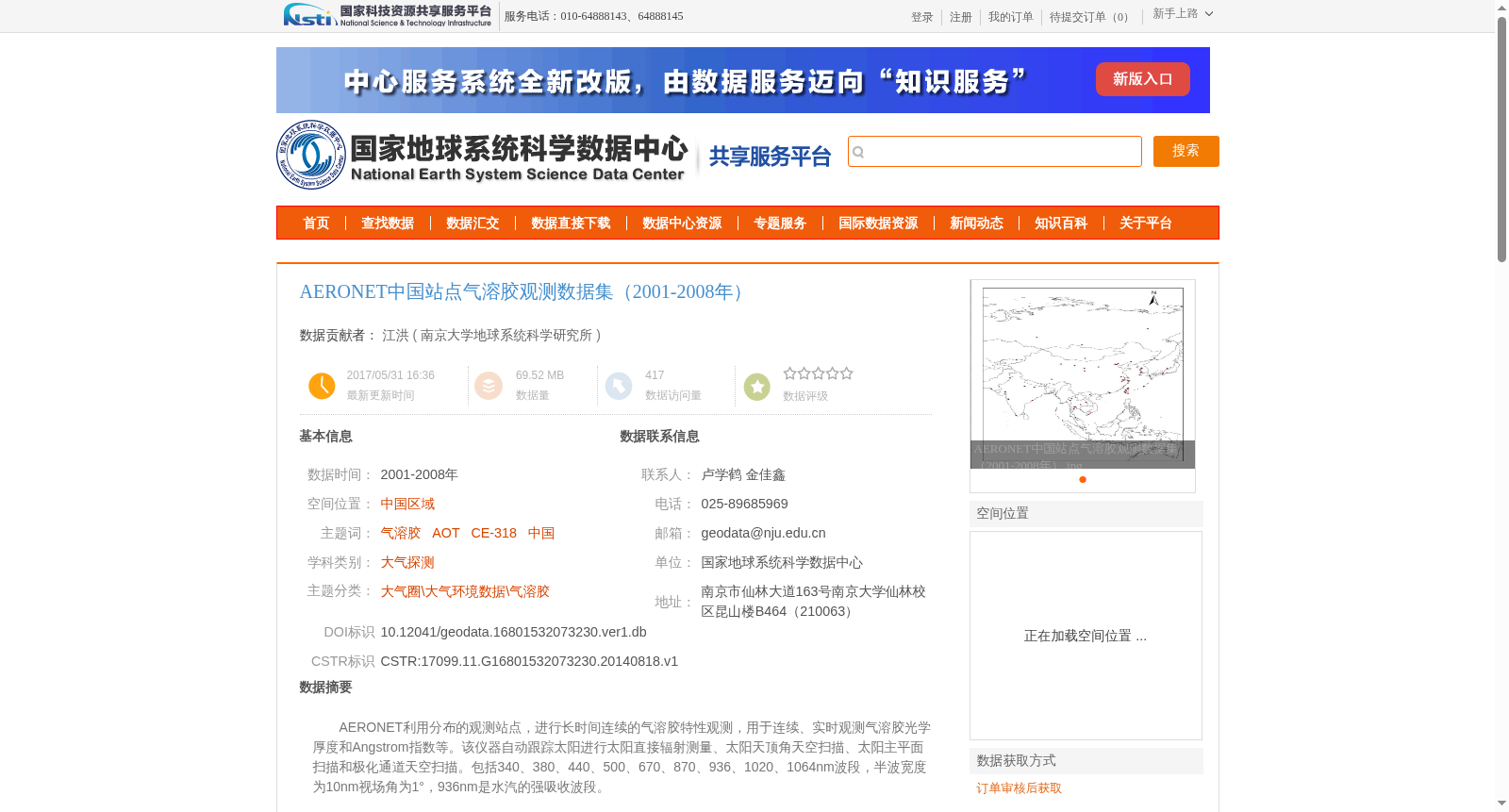Click the 气溶胶 keyword link

[401, 533]
